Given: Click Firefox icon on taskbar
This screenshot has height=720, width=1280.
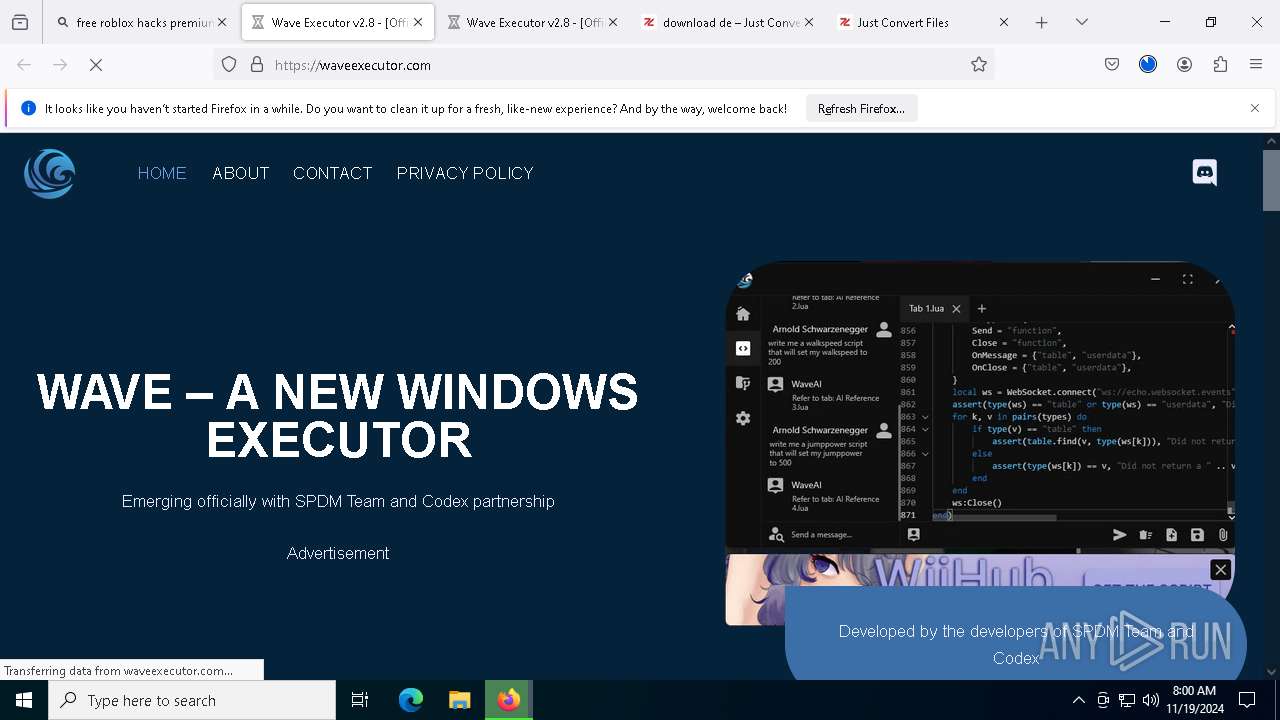Looking at the screenshot, I should tap(509, 700).
